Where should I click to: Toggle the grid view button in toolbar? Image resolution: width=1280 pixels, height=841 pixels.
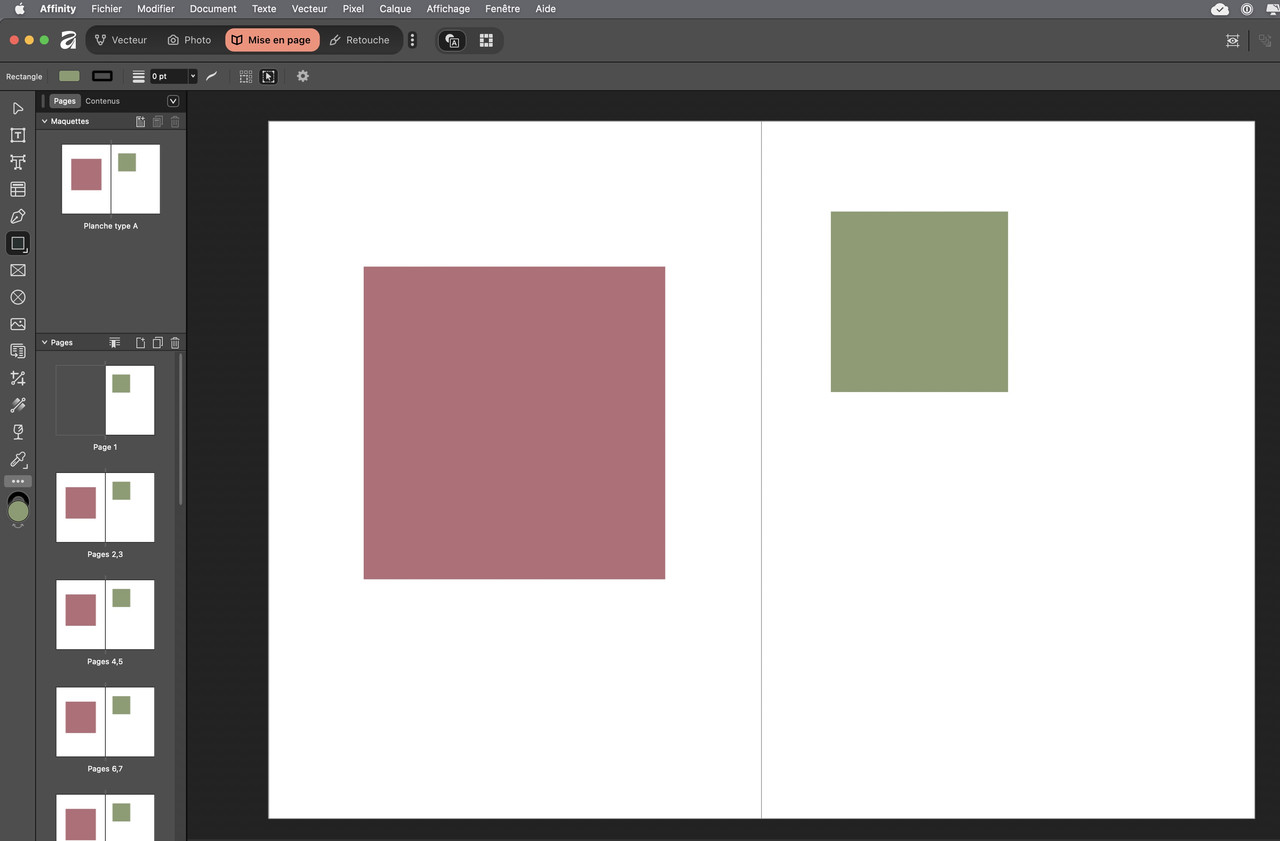coord(486,40)
